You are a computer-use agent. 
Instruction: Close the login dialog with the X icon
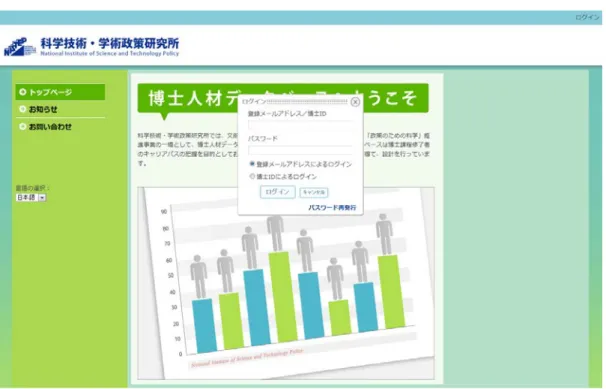pyautogui.click(x=355, y=102)
